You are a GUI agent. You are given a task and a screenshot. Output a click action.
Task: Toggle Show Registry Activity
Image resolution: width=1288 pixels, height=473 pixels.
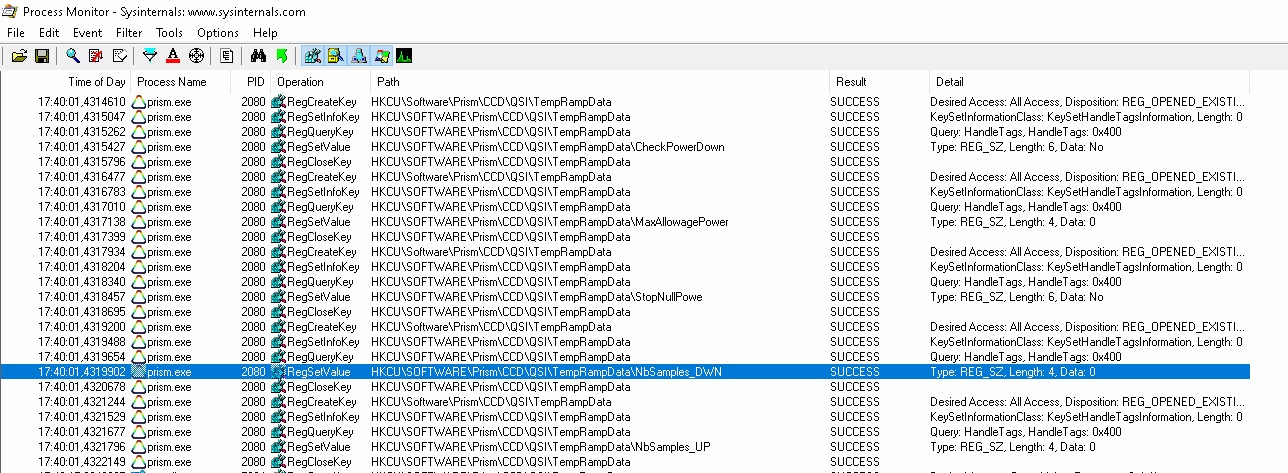[x=312, y=56]
